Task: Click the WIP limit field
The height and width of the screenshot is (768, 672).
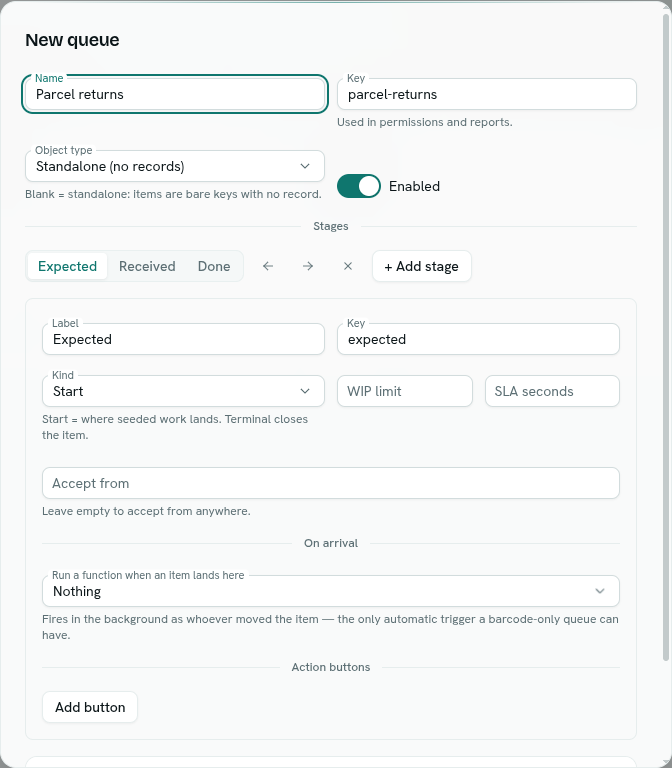Action: (405, 391)
